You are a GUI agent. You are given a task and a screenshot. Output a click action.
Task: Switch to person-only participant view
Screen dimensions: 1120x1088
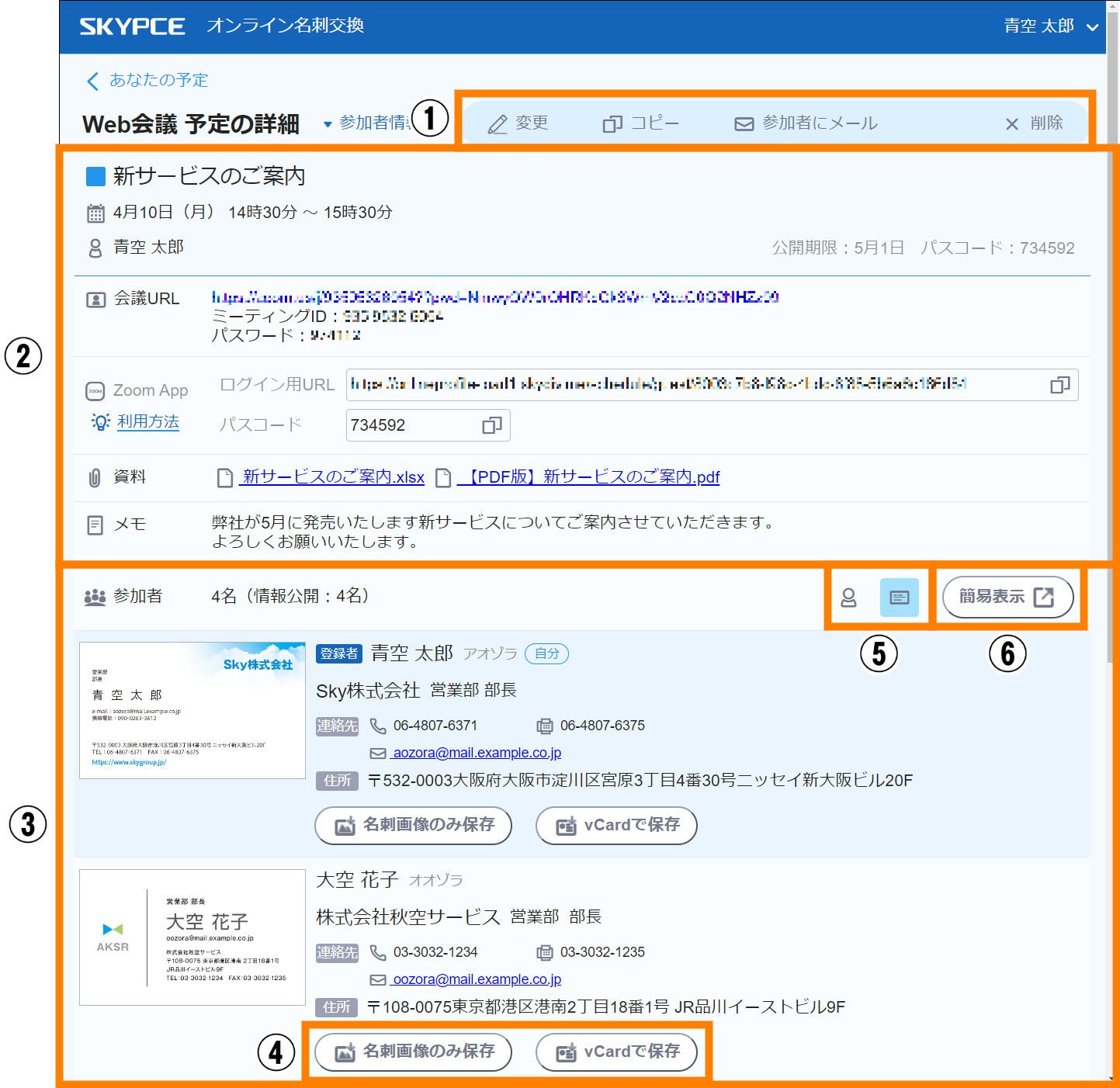[x=848, y=598]
